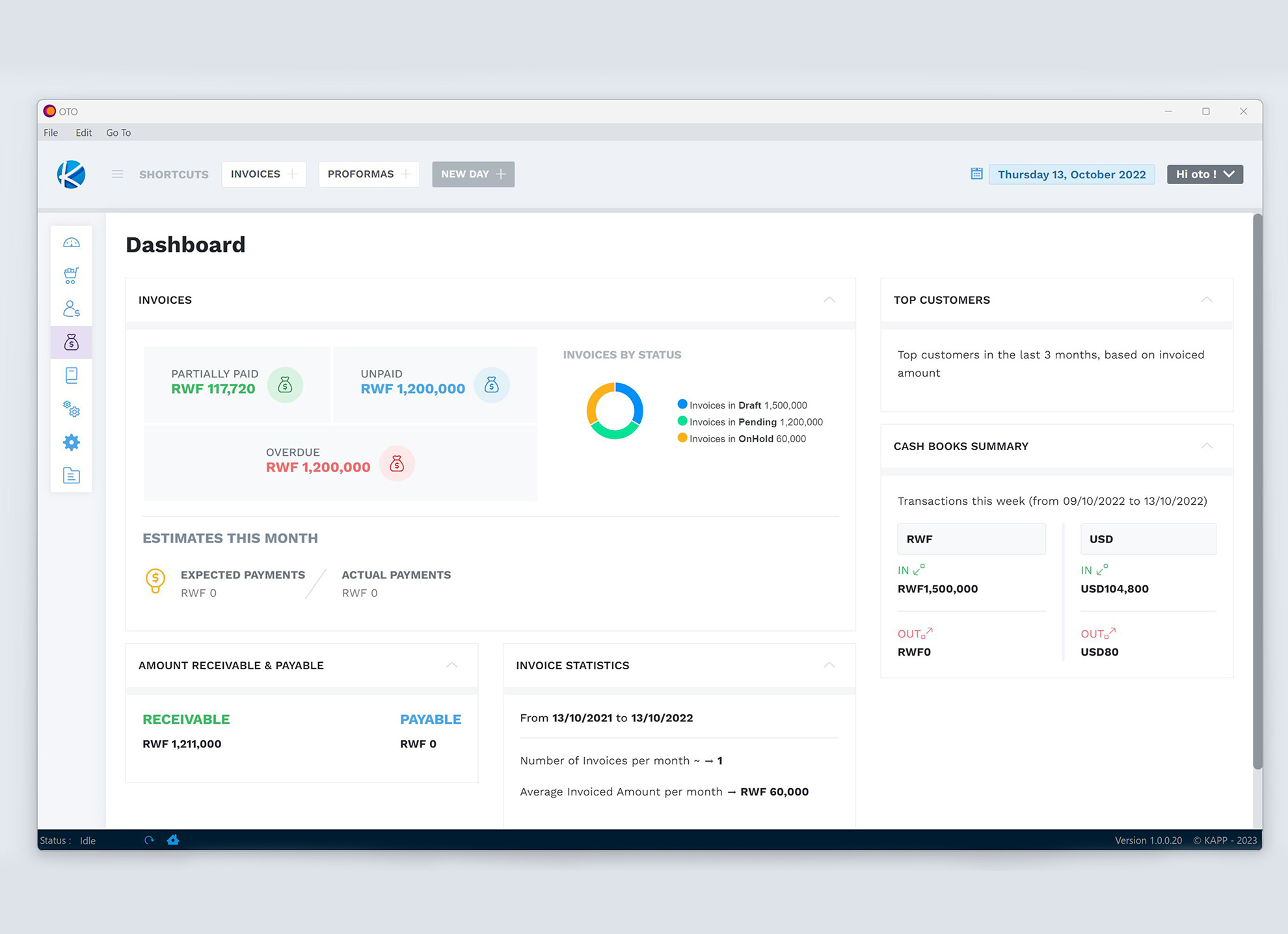This screenshot has width=1288, height=934.
Task: Toggle the hamburger menu beside Shortcuts
Action: (x=117, y=174)
